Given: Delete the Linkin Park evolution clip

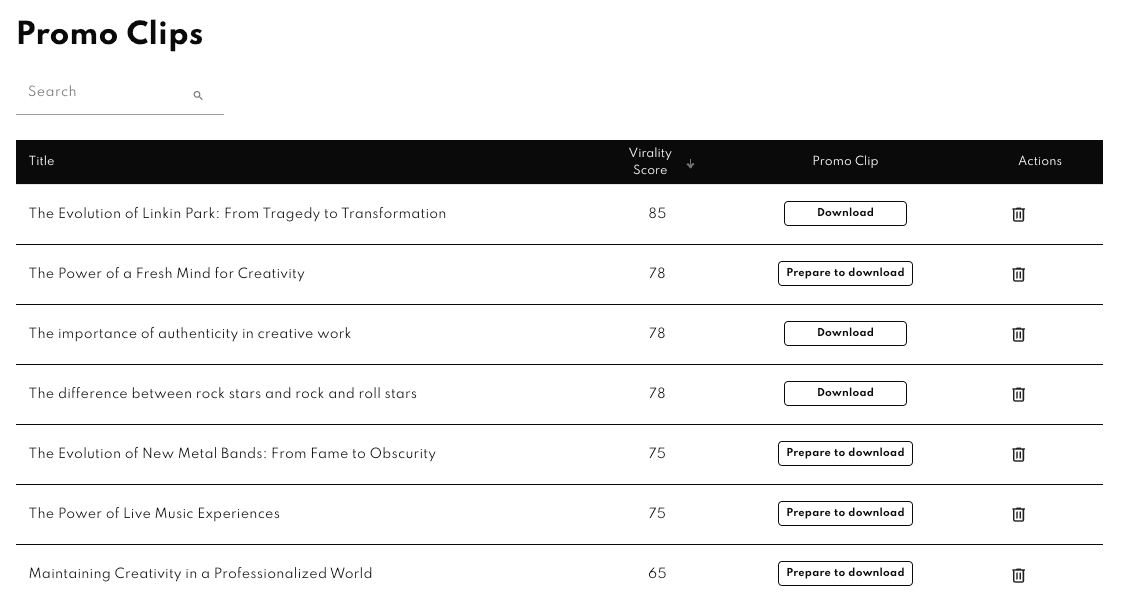Looking at the screenshot, I should click(x=1018, y=214).
